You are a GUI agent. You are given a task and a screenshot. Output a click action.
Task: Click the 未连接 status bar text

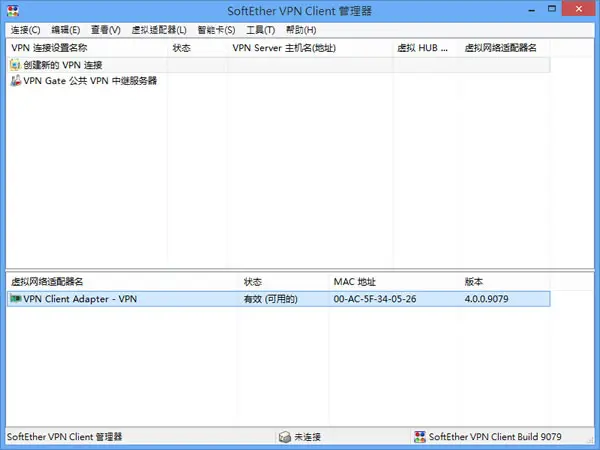point(307,437)
